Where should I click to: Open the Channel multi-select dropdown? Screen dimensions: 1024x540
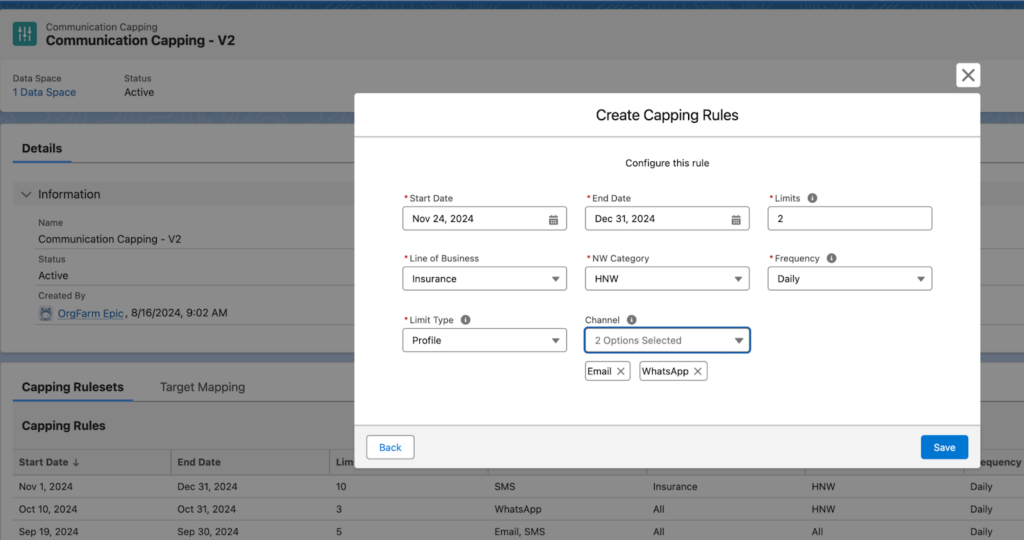pyautogui.click(x=666, y=341)
